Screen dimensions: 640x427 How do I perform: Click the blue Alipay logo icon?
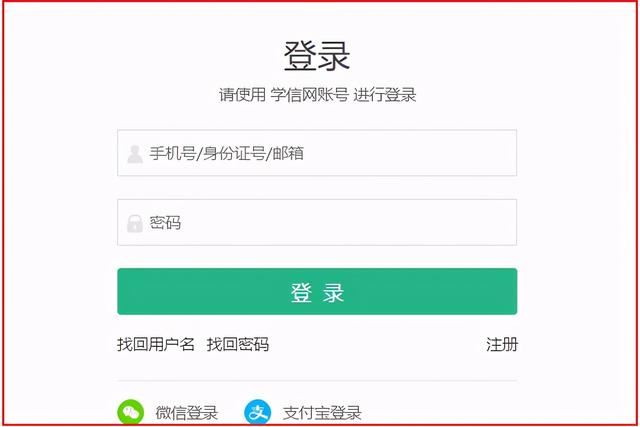[258, 412]
